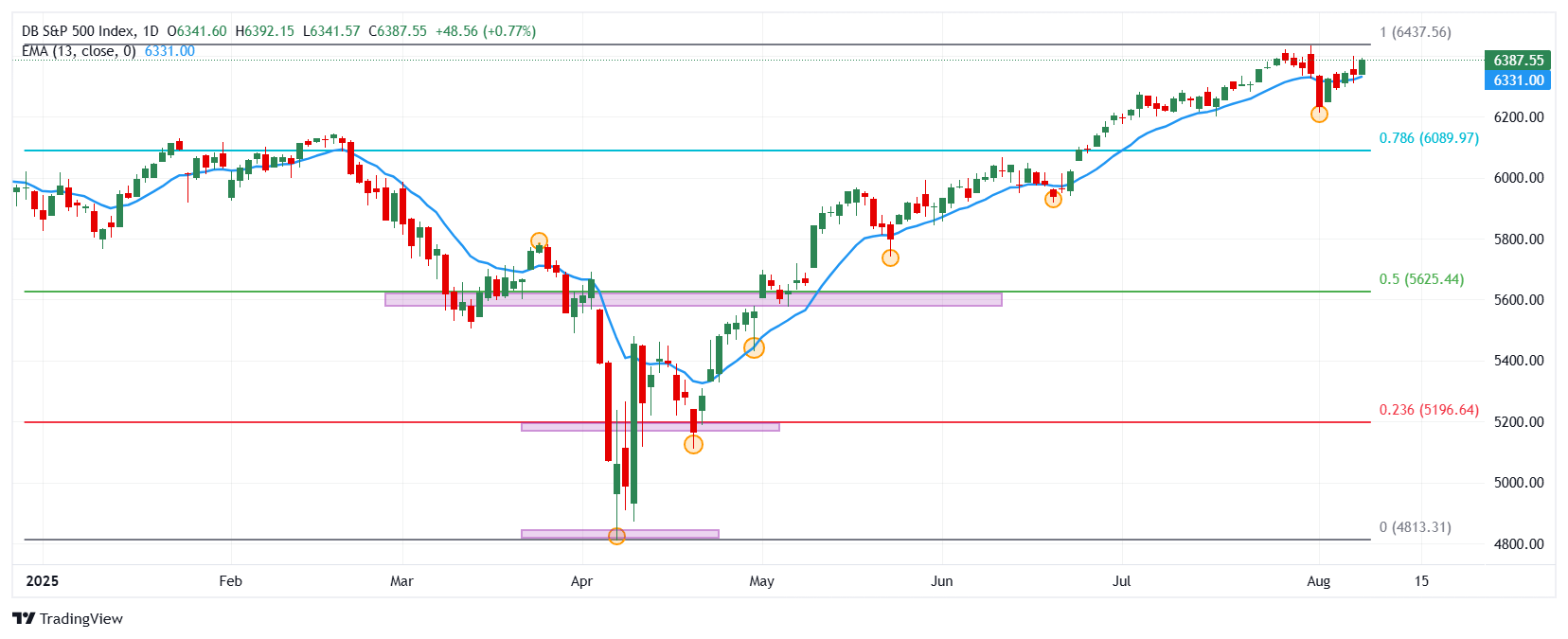Select the red 0.236 Fibonacci line
The width and height of the screenshot is (1568, 639).
697,422
